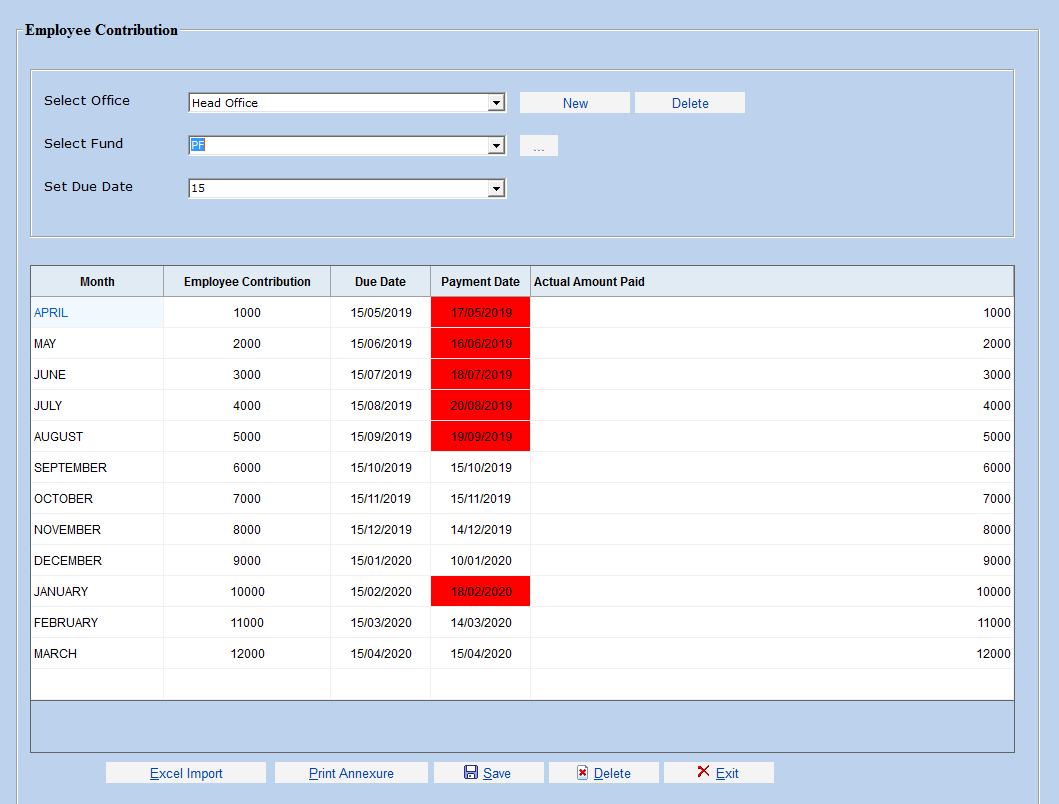Click the Exit button label
The image size is (1059, 804).
(727, 774)
